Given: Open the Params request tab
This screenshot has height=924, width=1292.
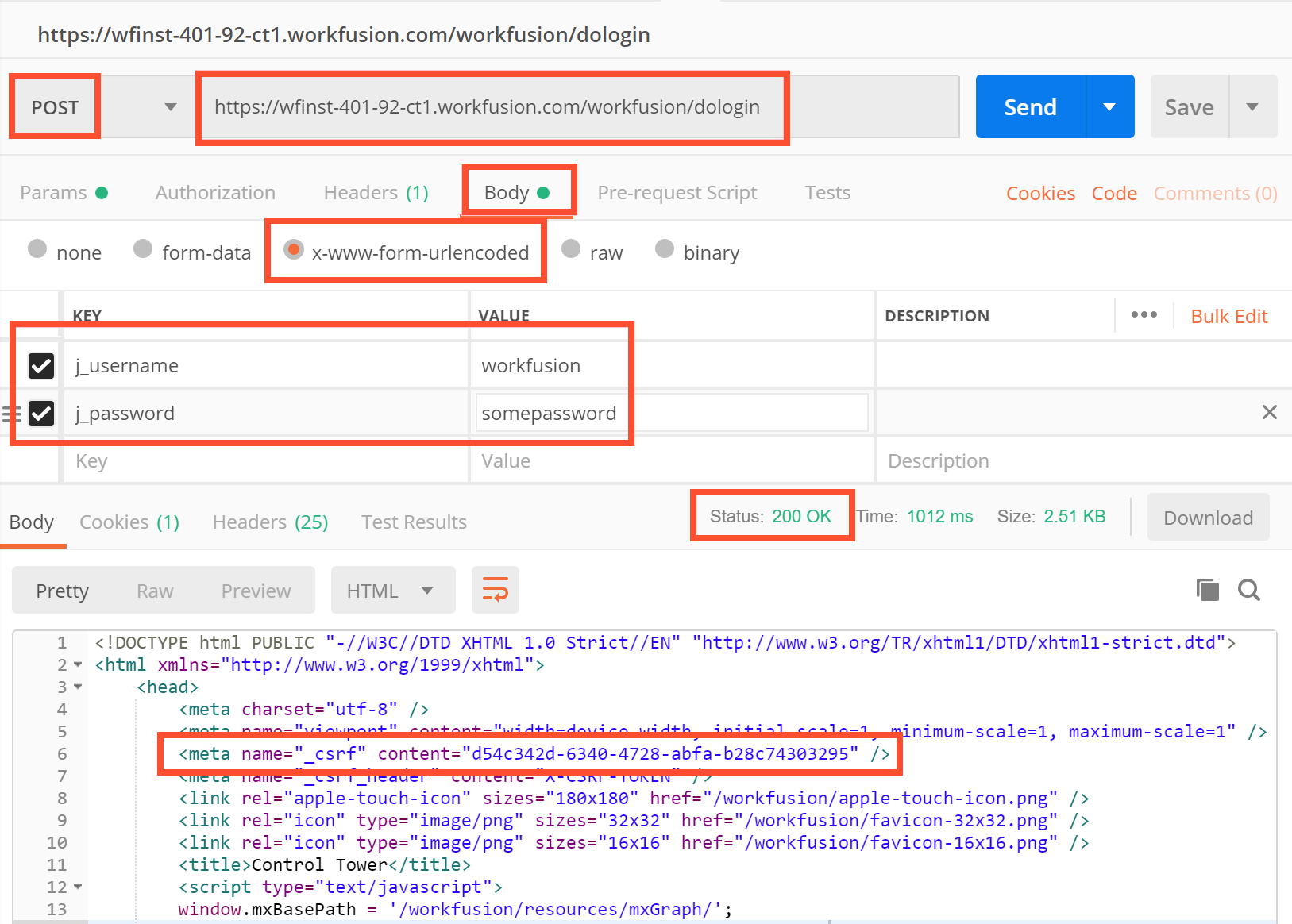Looking at the screenshot, I should [x=64, y=193].
